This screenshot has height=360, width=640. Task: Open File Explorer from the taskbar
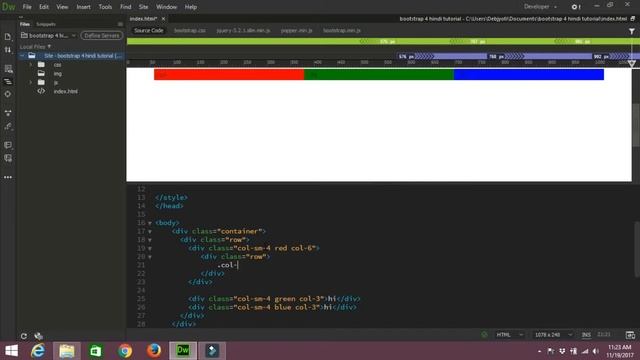pyautogui.click(x=67, y=351)
